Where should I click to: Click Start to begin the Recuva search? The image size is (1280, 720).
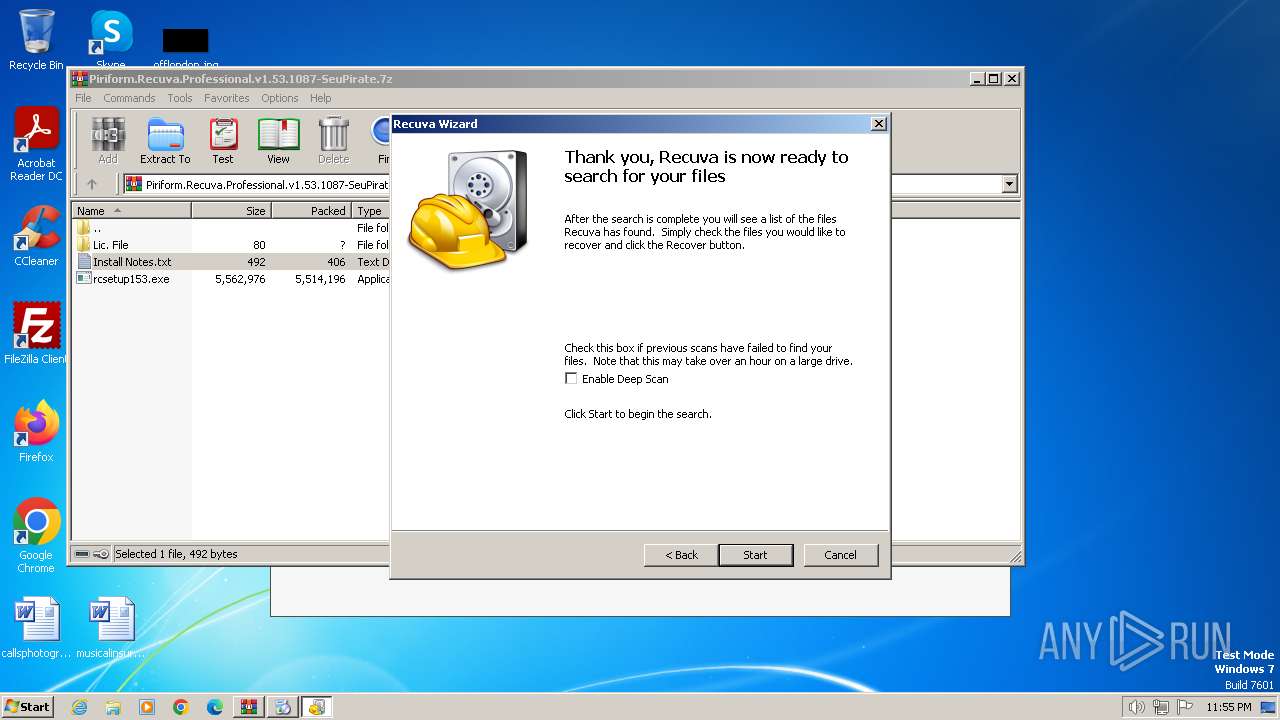[x=756, y=555]
